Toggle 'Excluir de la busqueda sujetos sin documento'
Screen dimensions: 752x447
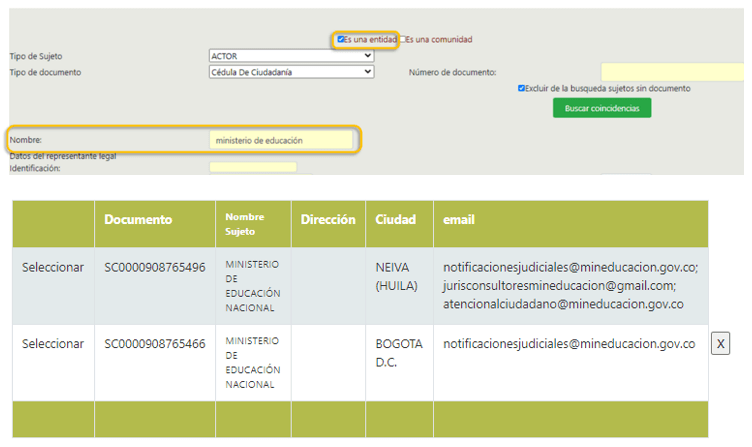click(521, 88)
